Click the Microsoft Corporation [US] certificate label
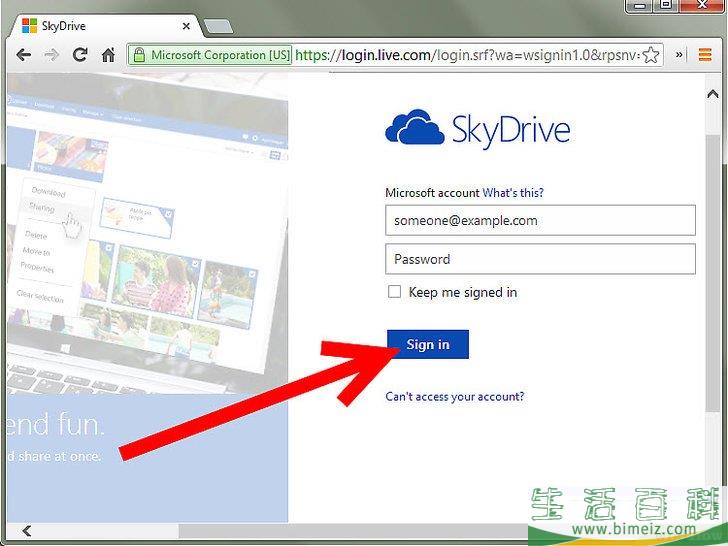The image size is (728, 546). point(220,55)
